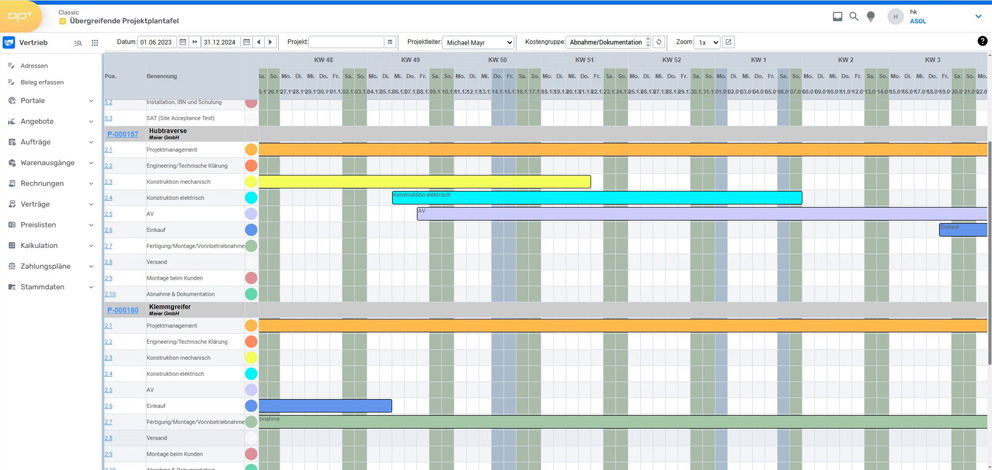Expand the user account chevron next to ASOL
992x470 pixels.
(978, 16)
